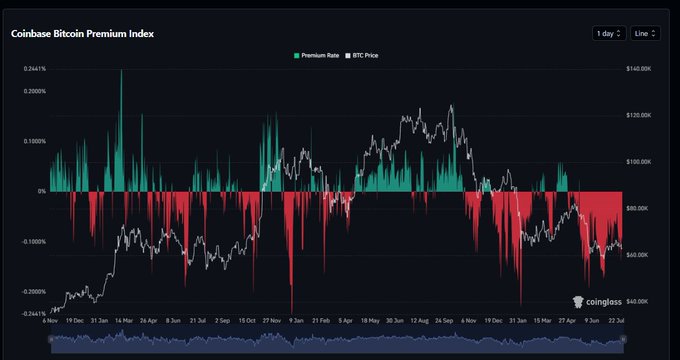Click the 27 Nov date label
This screenshot has width=680, height=360.
(272, 321)
